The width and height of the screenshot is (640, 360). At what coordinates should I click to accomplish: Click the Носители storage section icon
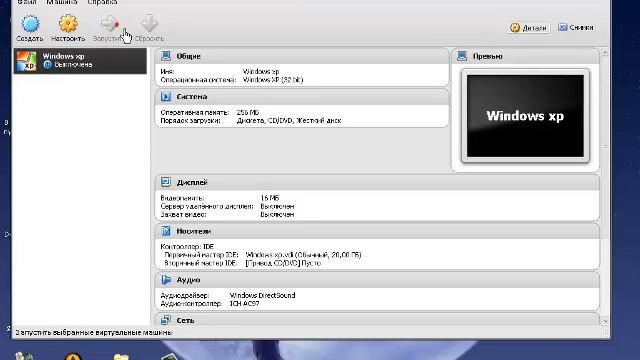166,231
